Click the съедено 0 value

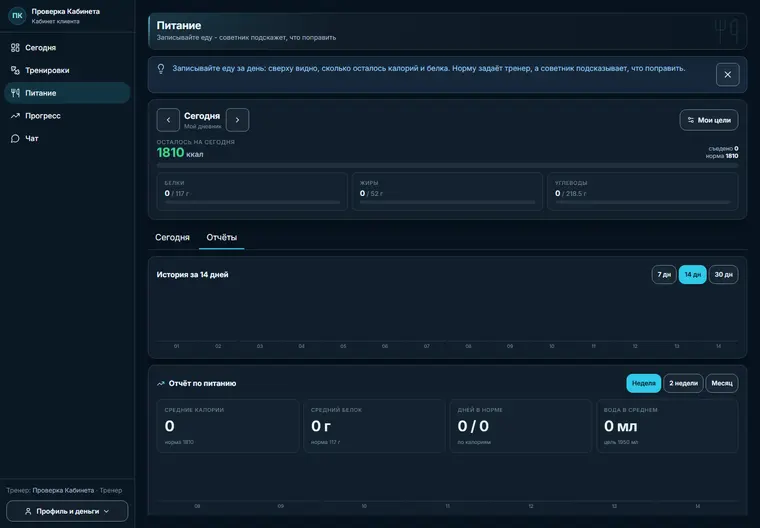(723, 148)
